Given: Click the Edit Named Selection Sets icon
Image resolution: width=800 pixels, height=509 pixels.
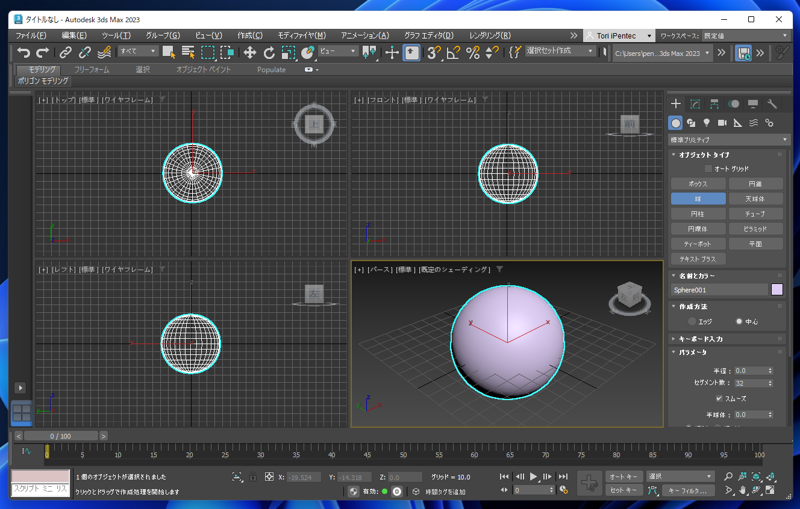Looking at the screenshot, I should coord(515,52).
